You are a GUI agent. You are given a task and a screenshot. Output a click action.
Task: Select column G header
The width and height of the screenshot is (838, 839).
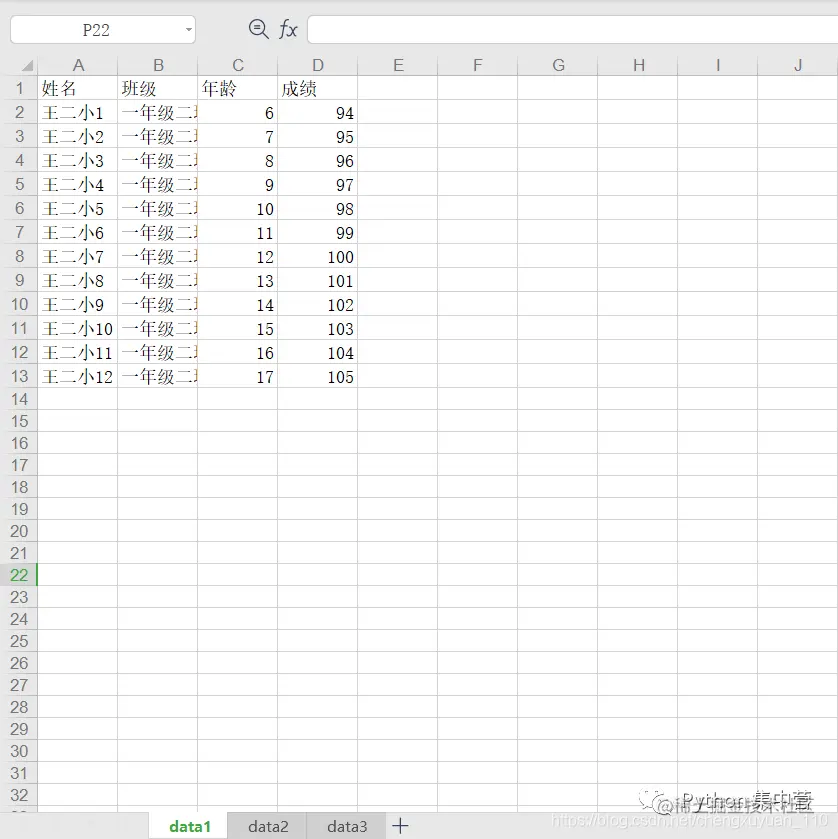pos(558,65)
